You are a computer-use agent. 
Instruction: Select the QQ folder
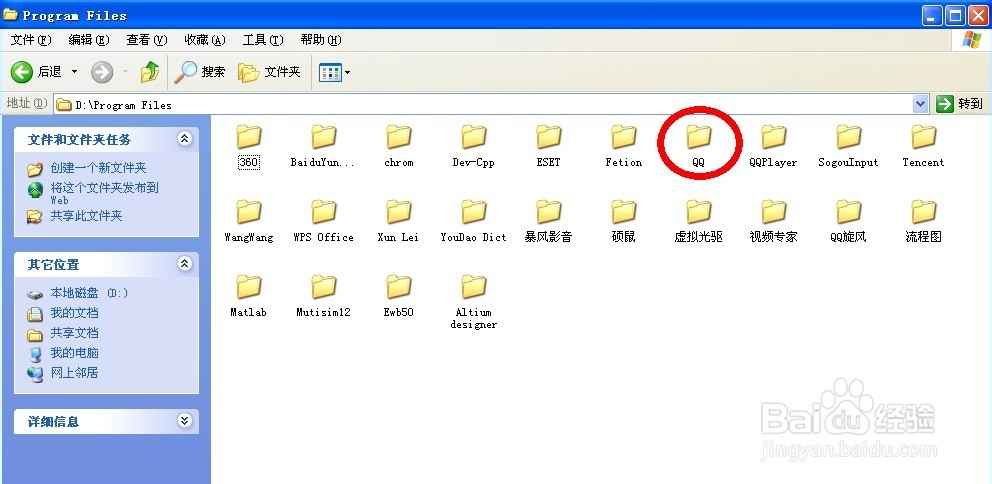[698, 146]
